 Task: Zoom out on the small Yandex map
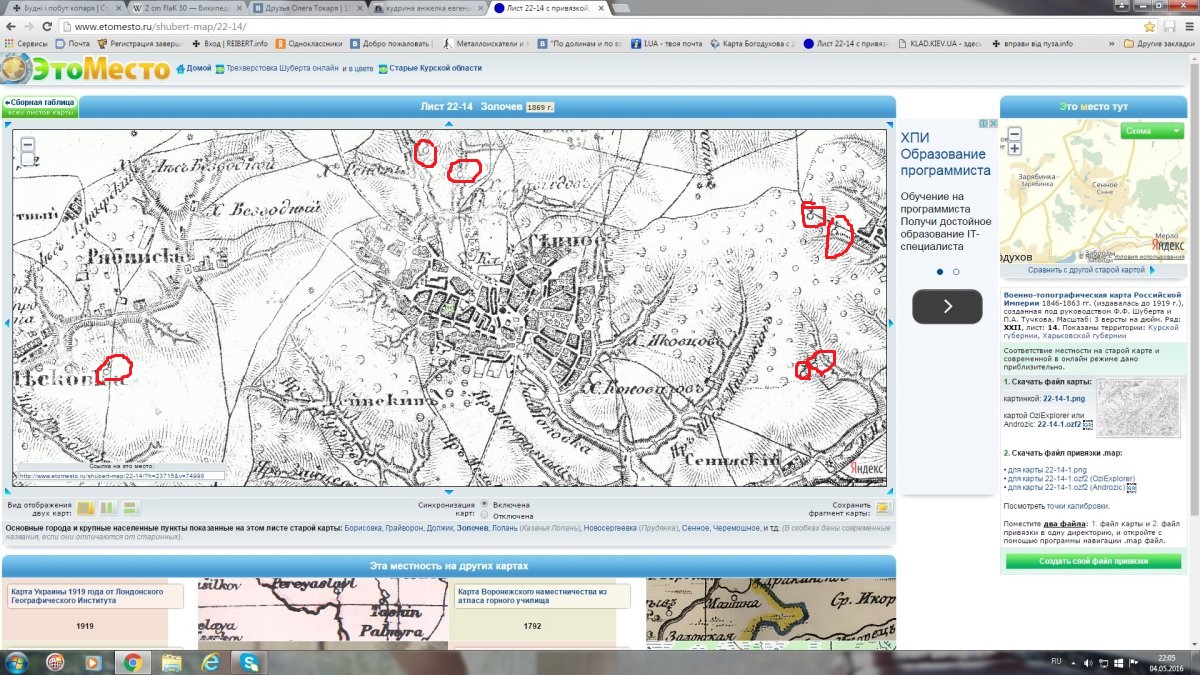pyautogui.click(x=1014, y=133)
